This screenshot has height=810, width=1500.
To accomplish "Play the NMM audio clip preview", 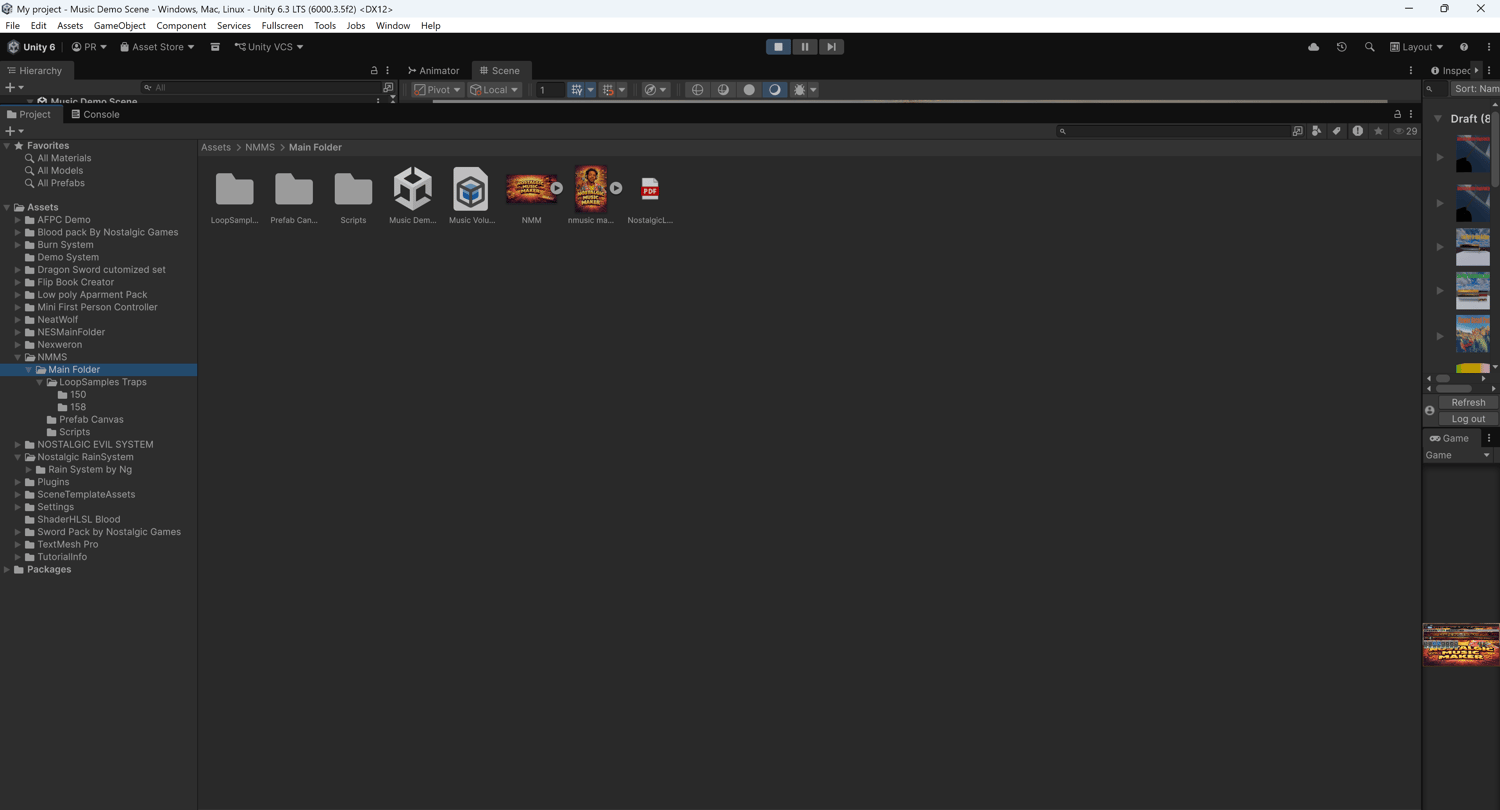I will (556, 188).
